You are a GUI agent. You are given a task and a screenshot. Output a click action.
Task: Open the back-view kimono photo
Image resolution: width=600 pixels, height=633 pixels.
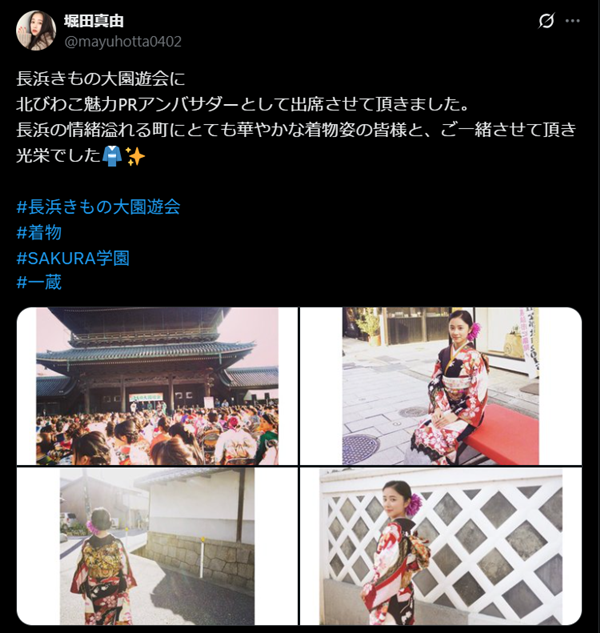click(x=157, y=546)
